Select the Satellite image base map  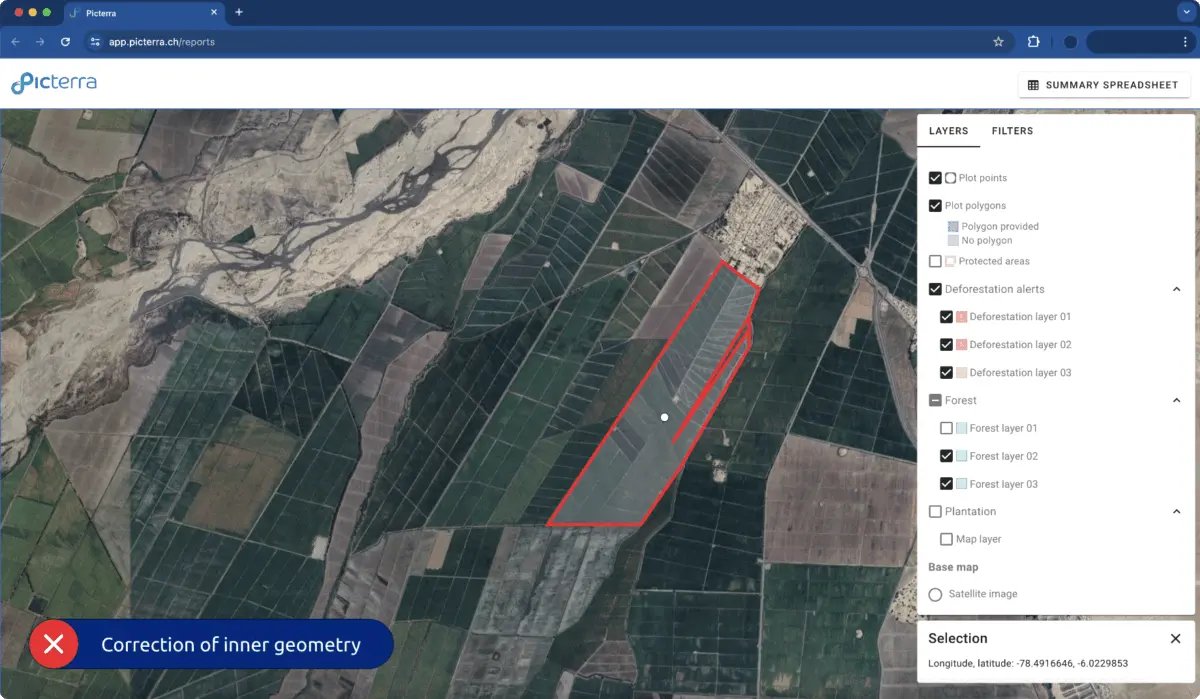point(935,594)
